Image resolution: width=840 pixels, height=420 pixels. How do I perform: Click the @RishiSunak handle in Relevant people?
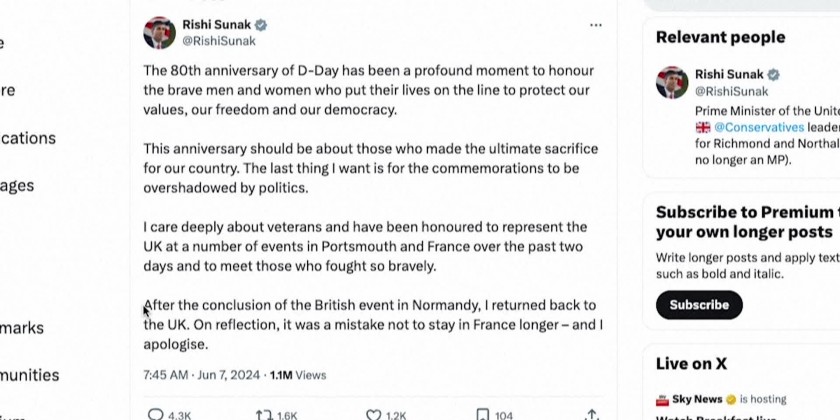(x=731, y=91)
